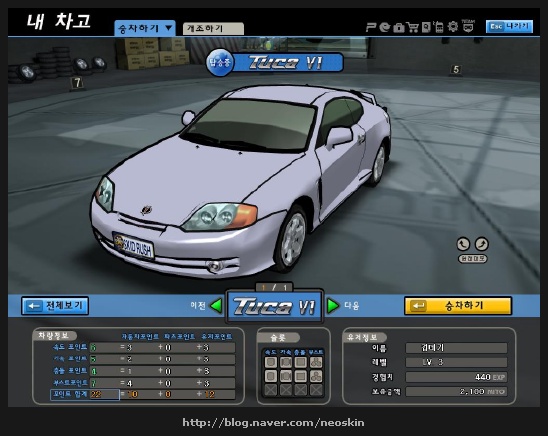Click locked third-row 충돌 slot
The width and height of the screenshot is (548, 436).
(x=301, y=390)
